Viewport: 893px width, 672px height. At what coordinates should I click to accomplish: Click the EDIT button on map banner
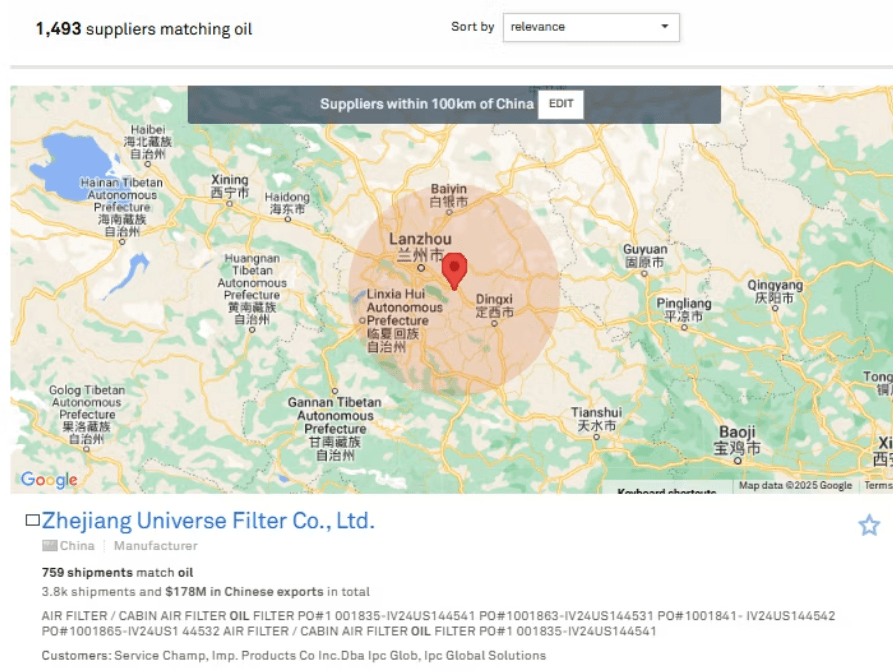[560, 104]
